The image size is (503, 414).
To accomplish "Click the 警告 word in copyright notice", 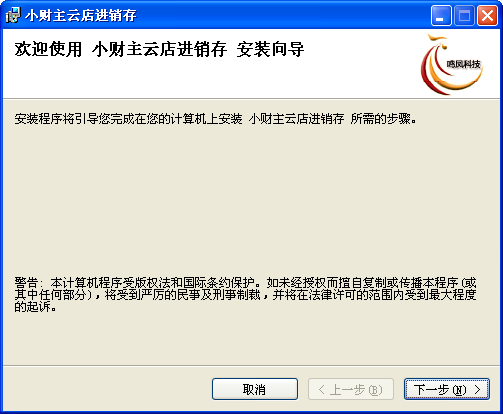I will click(x=26, y=283).
